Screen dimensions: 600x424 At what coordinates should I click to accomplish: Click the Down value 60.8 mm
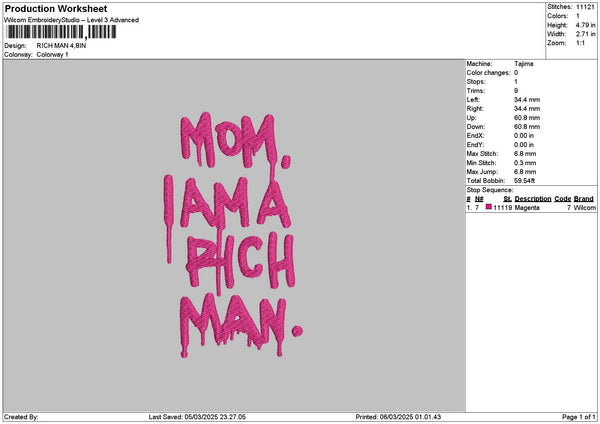pyautogui.click(x=527, y=127)
